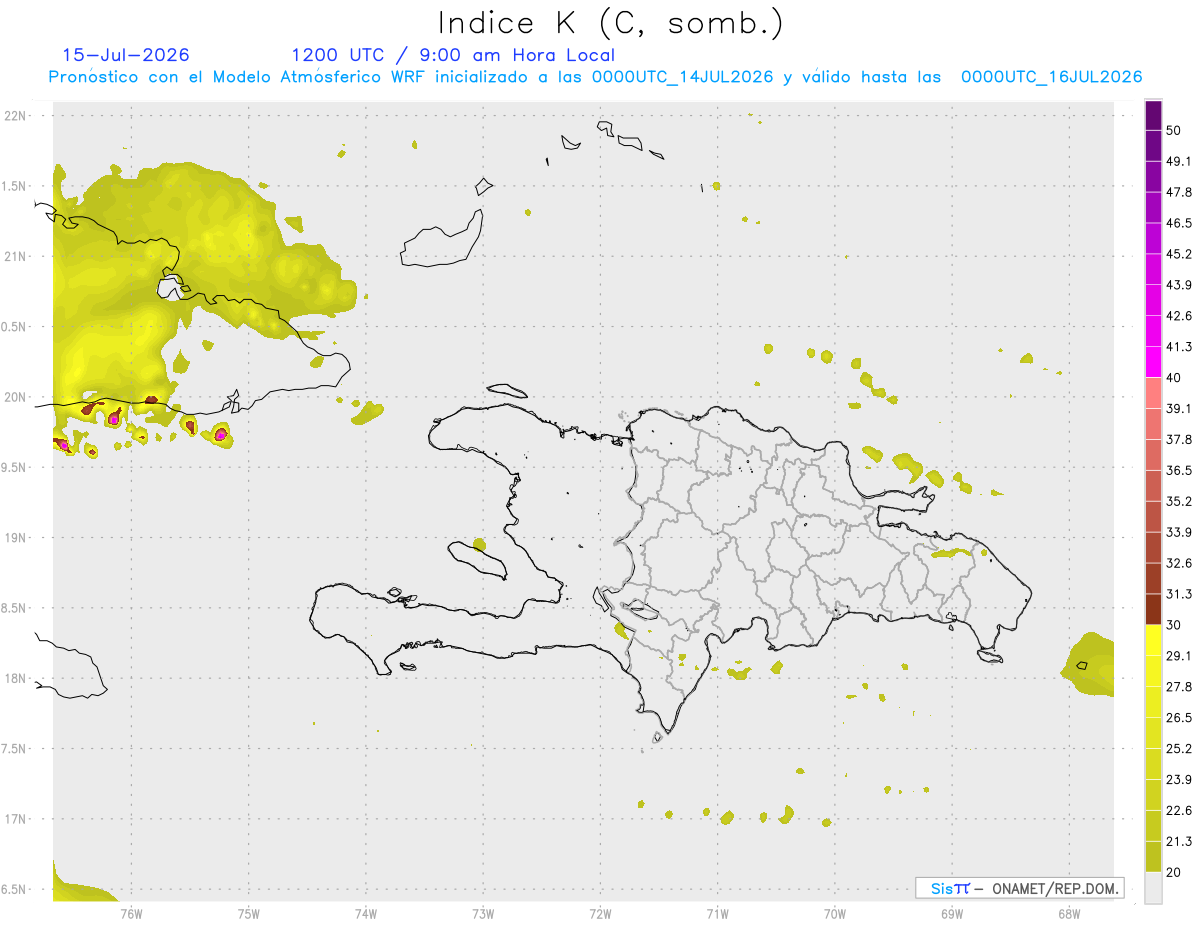The height and width of the screenshot is (927, 1200).
Task: Click the latitude axis label "19N"
Action: (17, 538)
